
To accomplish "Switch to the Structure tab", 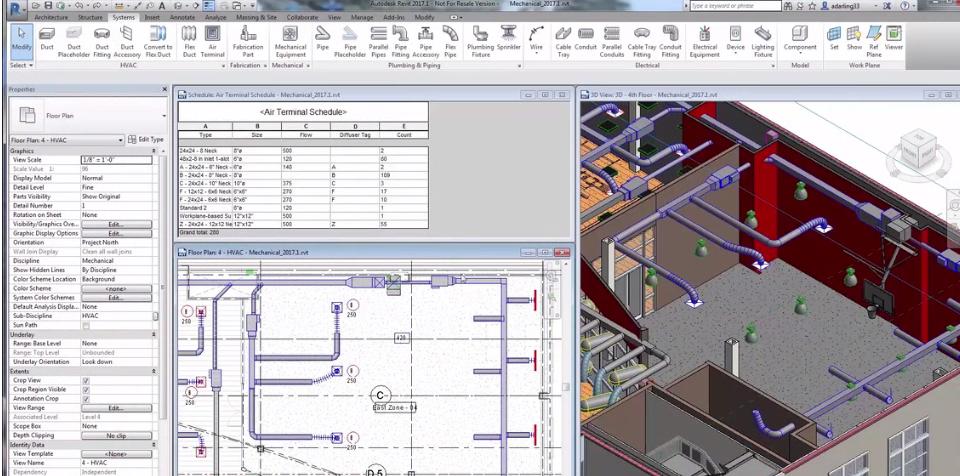I will coord(91,18).
